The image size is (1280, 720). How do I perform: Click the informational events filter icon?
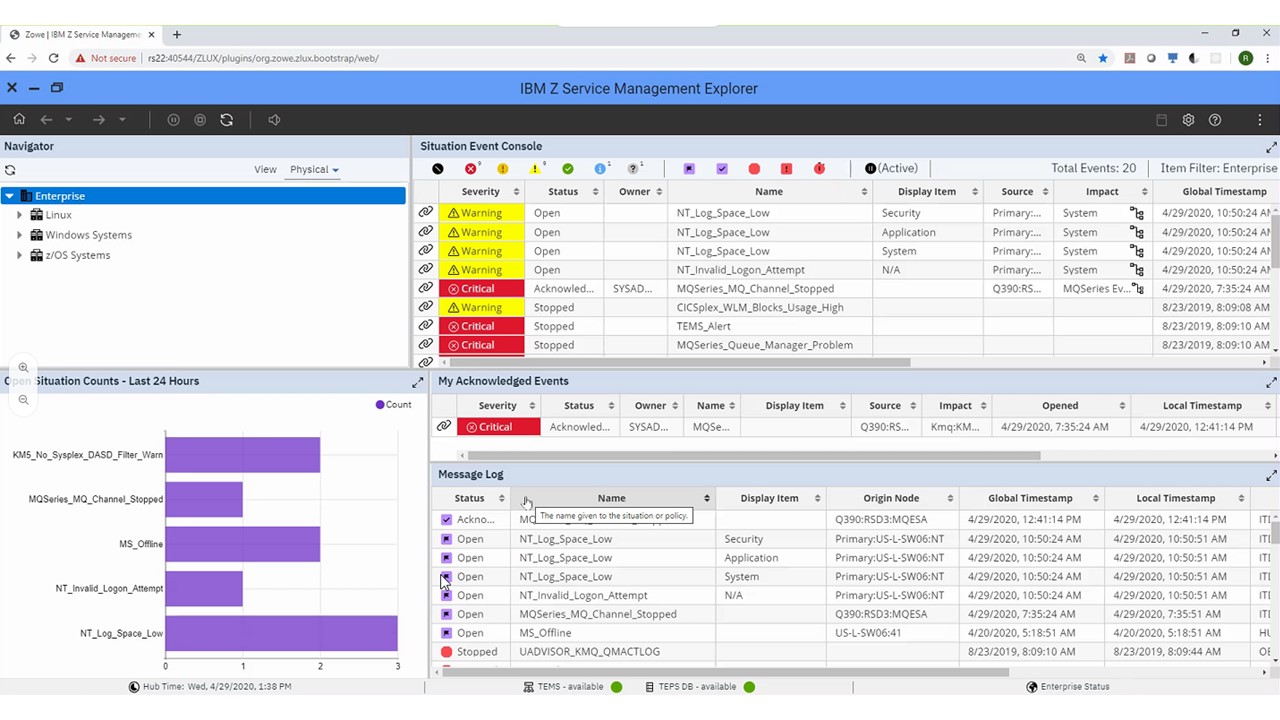click(x=599, y=168)
